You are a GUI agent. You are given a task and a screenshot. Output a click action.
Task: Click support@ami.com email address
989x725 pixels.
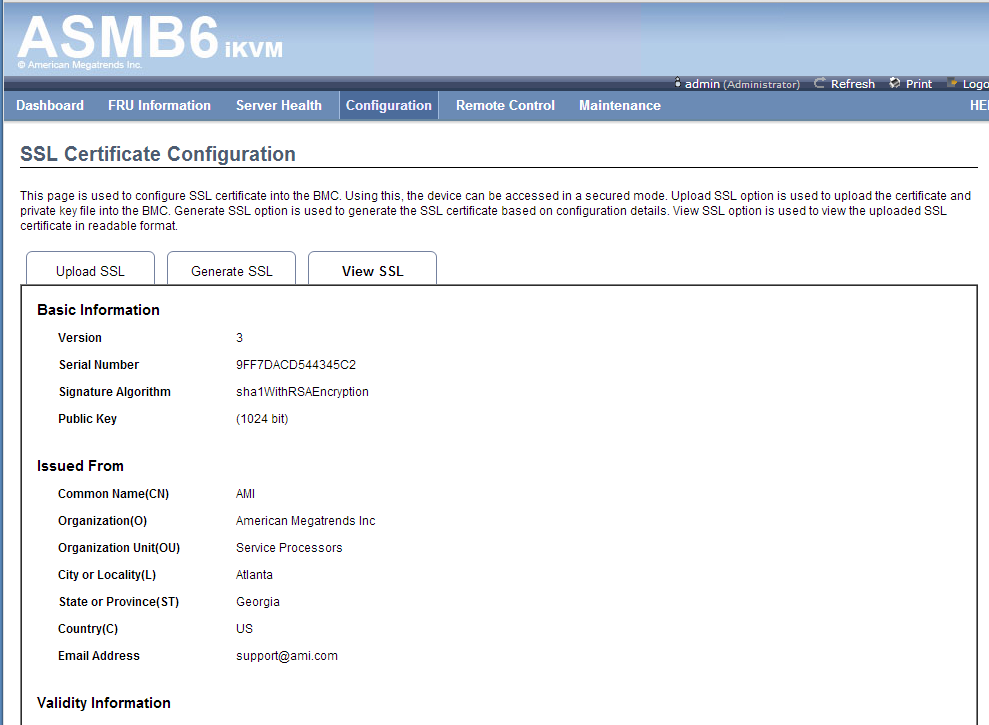click(x=286, y=656)
